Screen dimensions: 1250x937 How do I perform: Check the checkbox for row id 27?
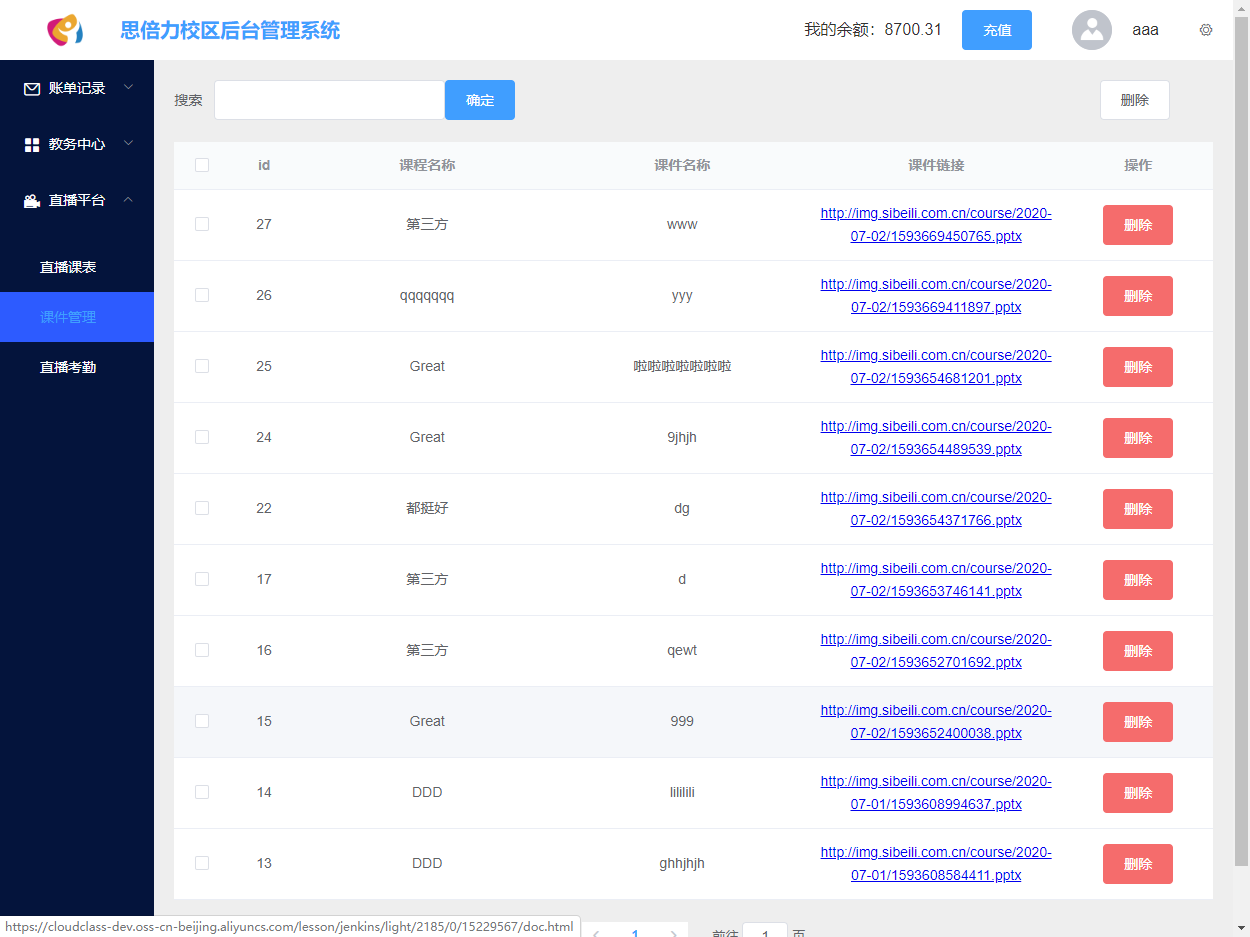[x=202, y=224]
